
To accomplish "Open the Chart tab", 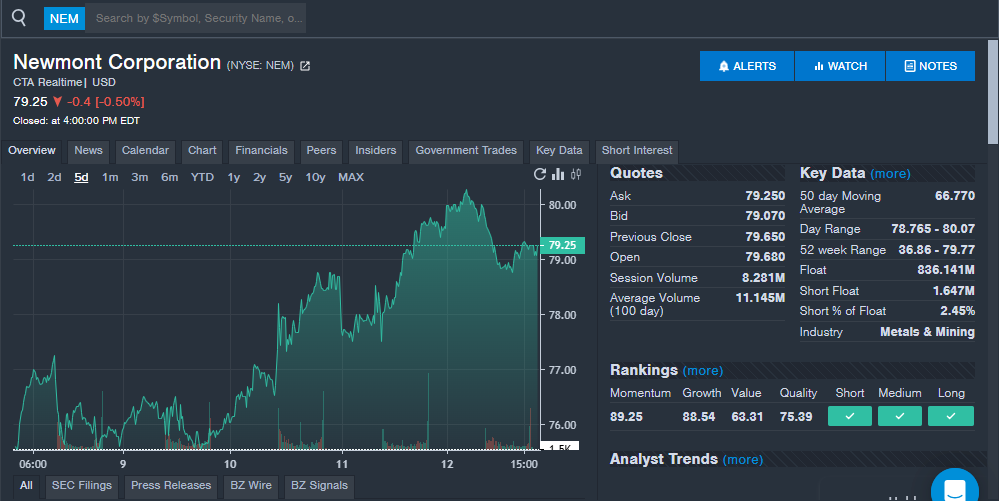I will click(x=202, y=151).
